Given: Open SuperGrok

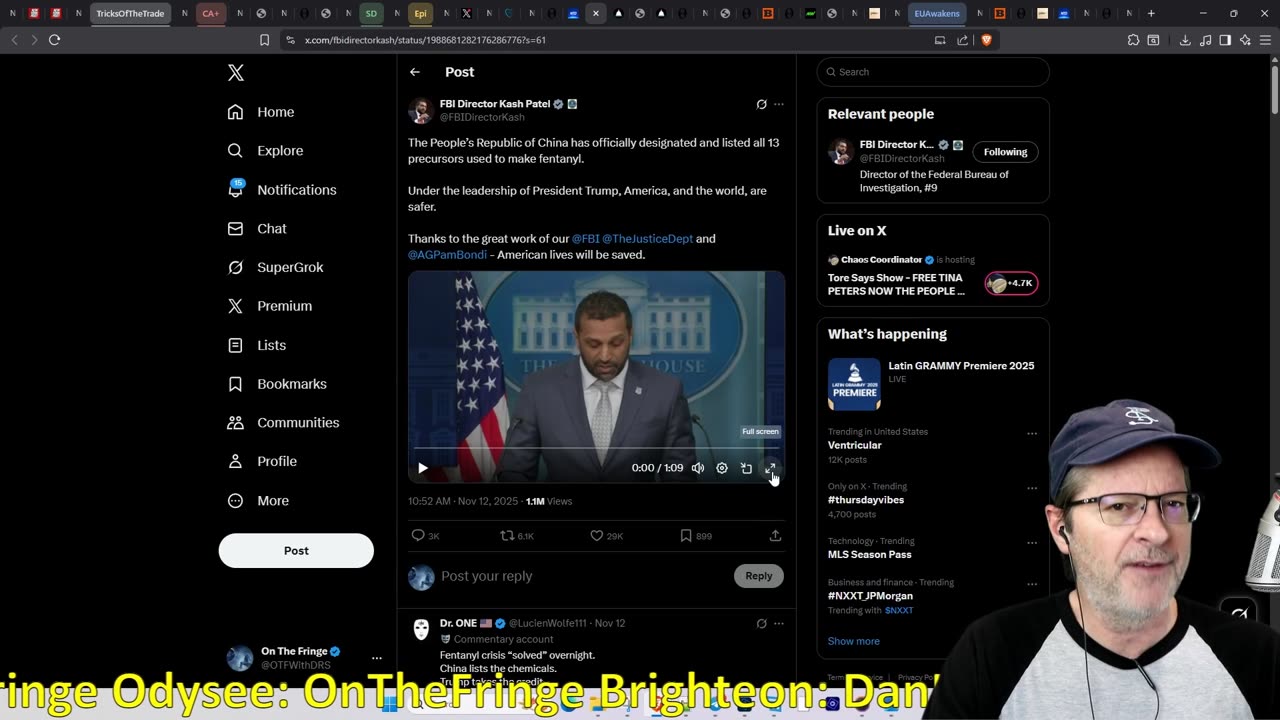Looking at the screenshot, I should pyautogui.click(x=275, y=268).
